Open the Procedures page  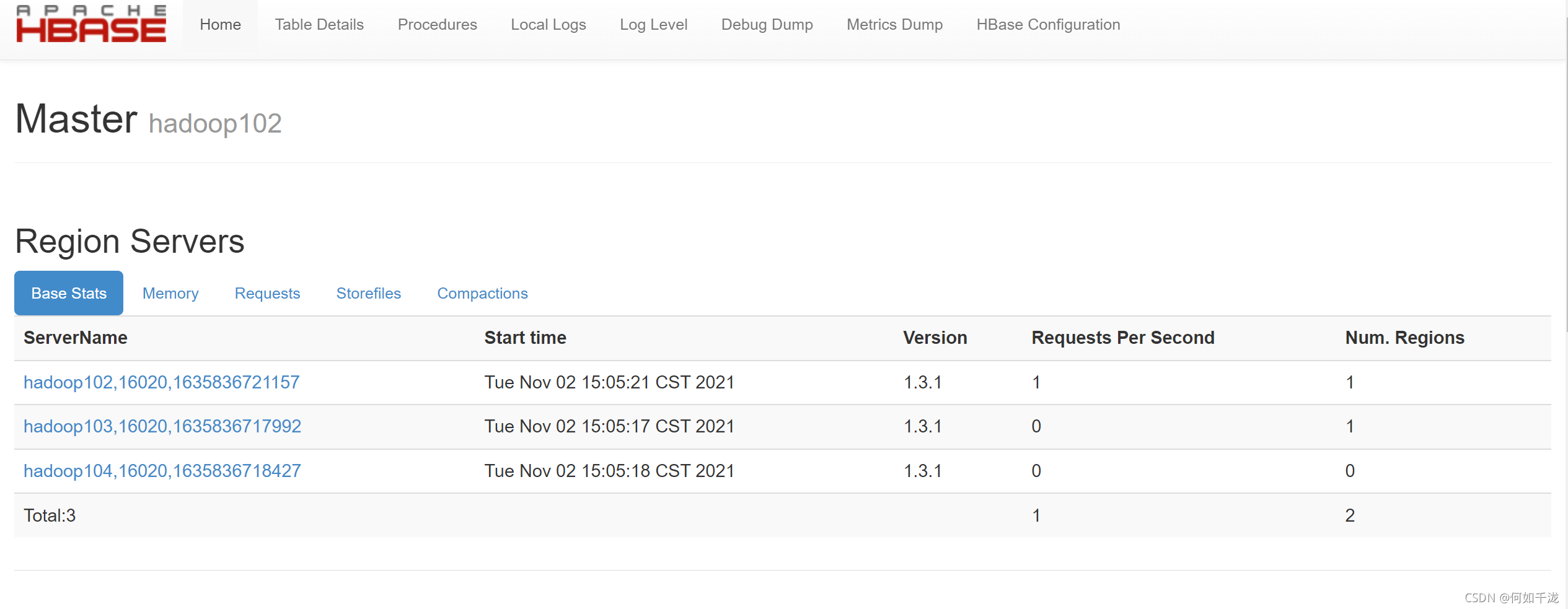pyautogui.click(x=437, y=25)
